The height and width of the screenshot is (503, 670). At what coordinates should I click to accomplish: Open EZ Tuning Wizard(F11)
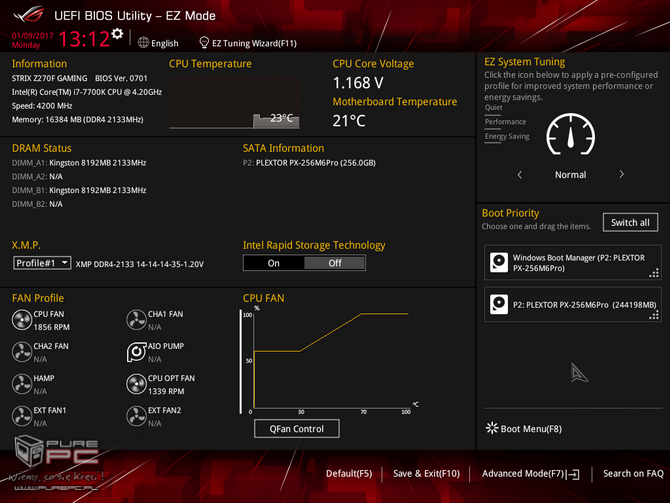point(254,43)
